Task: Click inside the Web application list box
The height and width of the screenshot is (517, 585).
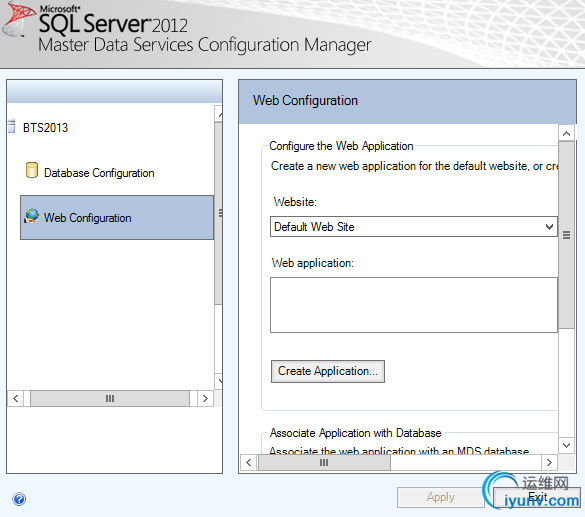Action: click(x=413, y=305)
